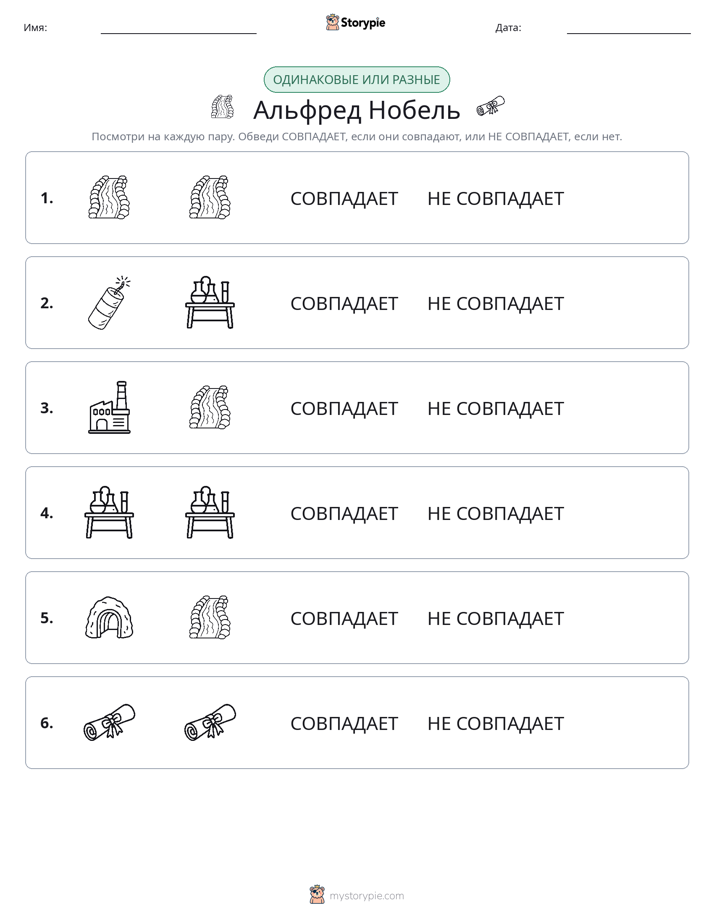Click the dynamite stick icon in row 2

click(109, 303)
